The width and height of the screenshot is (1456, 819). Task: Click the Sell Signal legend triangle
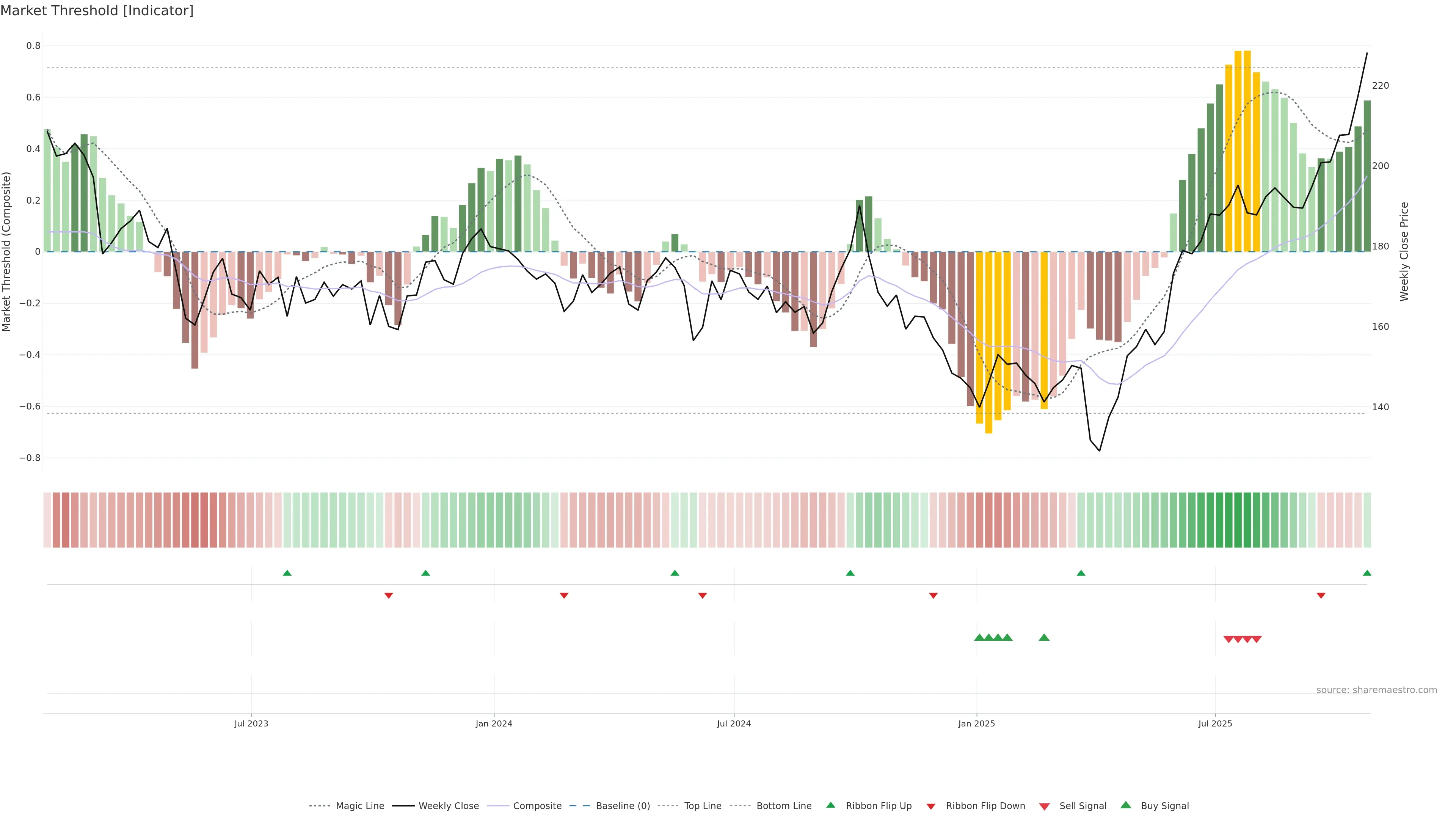[x=1045, y=806]
